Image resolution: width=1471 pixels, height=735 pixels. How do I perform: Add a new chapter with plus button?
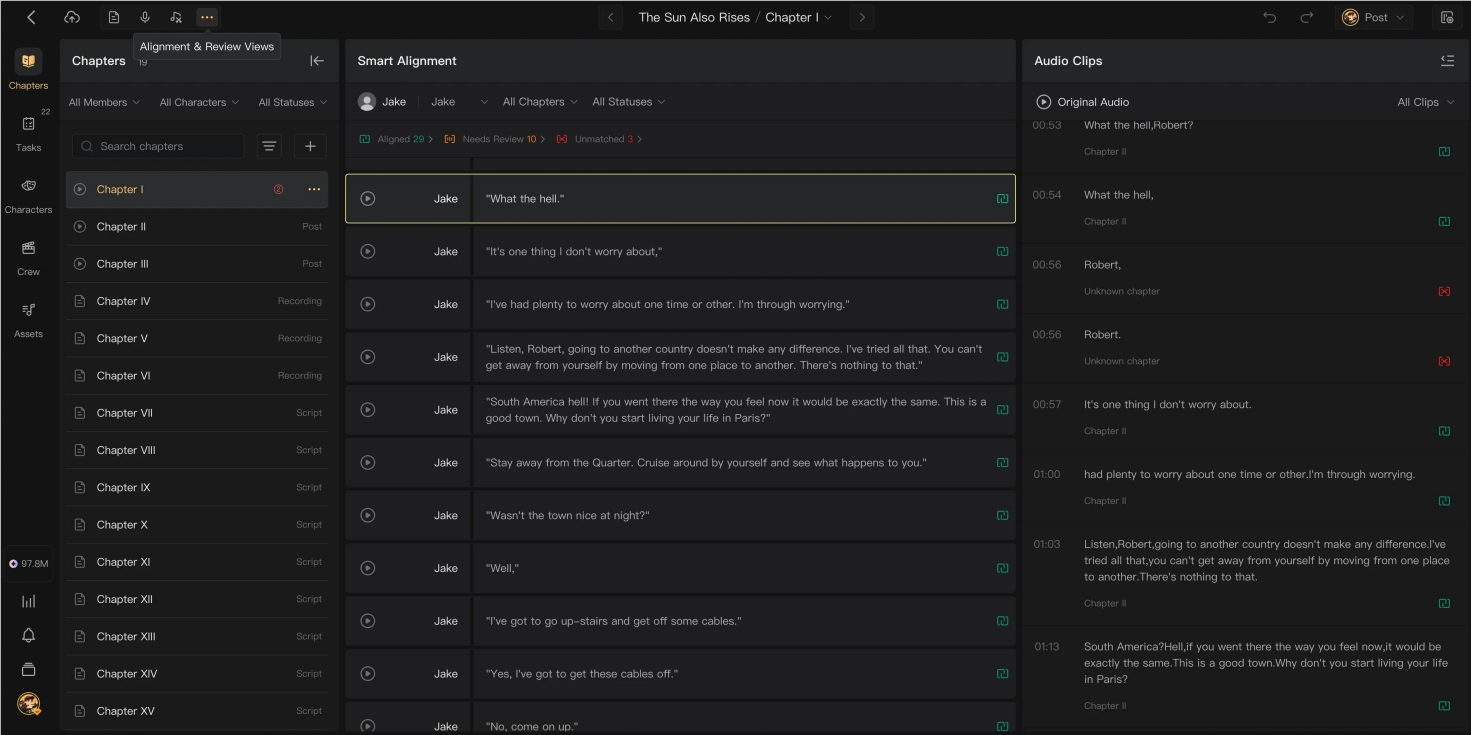point(310,146)
